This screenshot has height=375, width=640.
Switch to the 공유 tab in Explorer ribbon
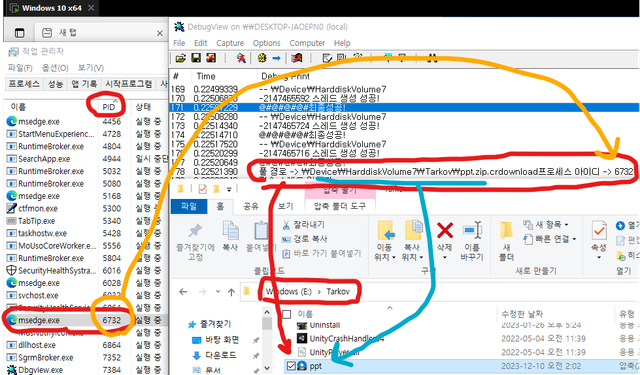point(251,206)
